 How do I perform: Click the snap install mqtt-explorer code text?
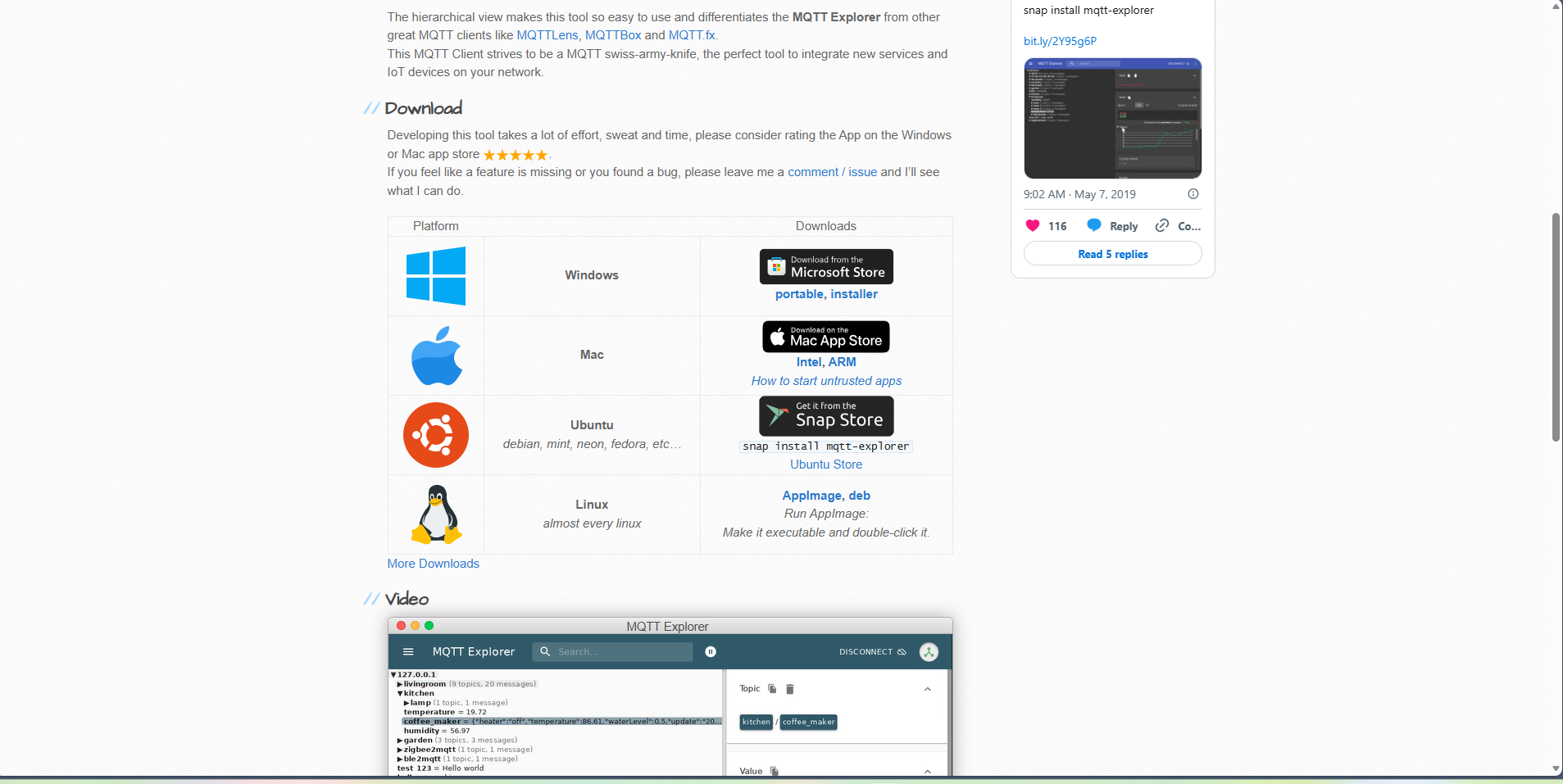click(826, 446)
